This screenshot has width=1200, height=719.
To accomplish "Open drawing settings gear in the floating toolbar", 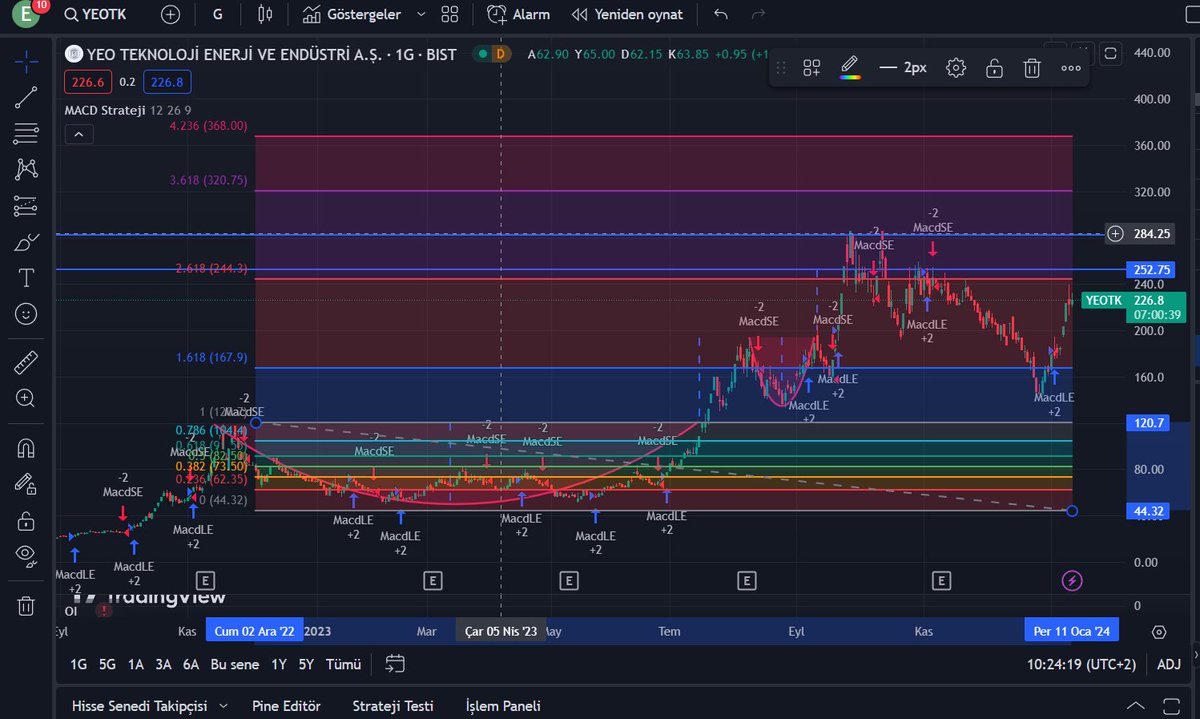I will coord(956,68).
